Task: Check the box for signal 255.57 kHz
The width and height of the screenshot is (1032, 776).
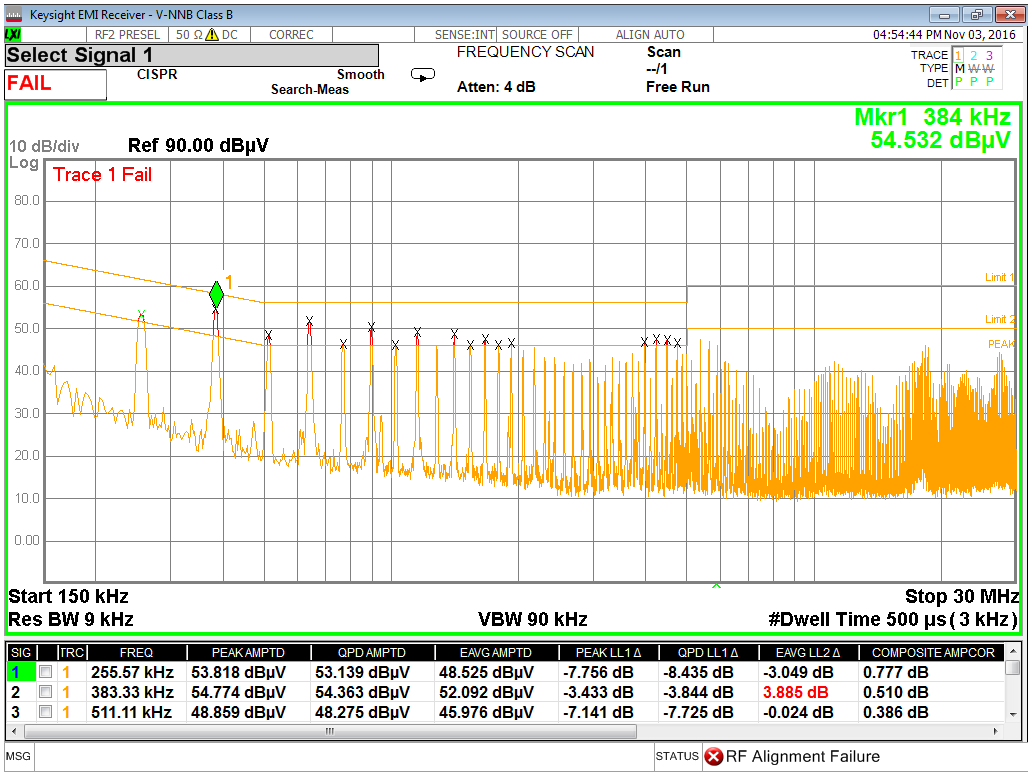Action: [x=45, y=672]
